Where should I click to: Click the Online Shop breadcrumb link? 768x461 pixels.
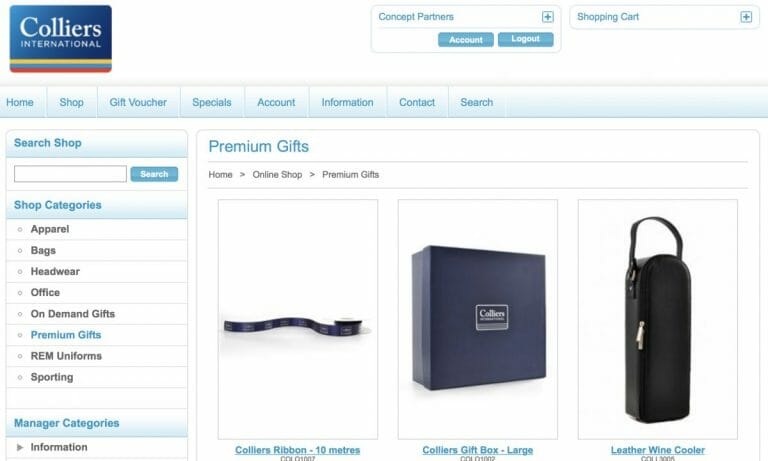coord(277,174)
